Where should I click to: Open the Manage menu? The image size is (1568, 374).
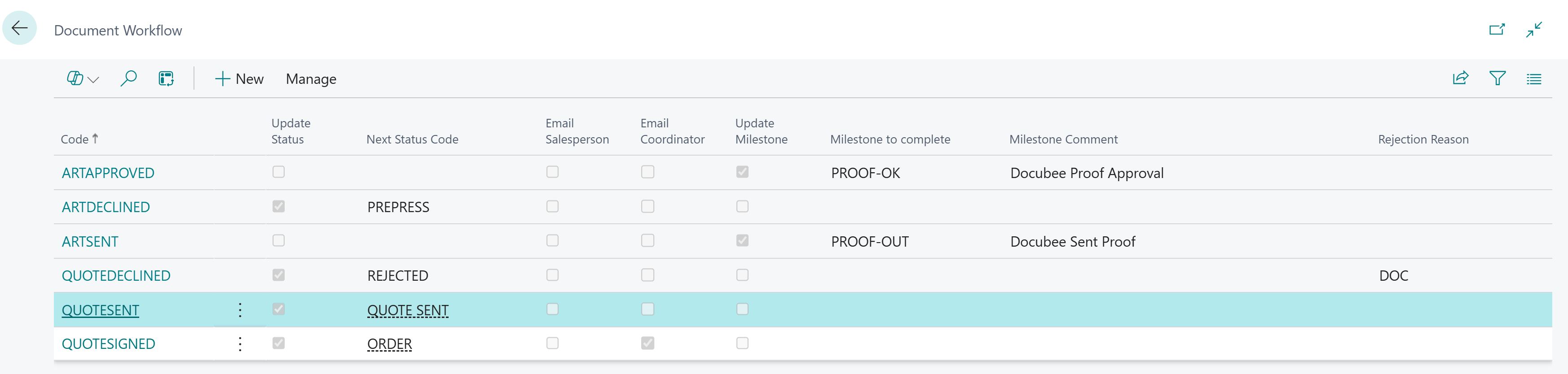pos(311,79)
